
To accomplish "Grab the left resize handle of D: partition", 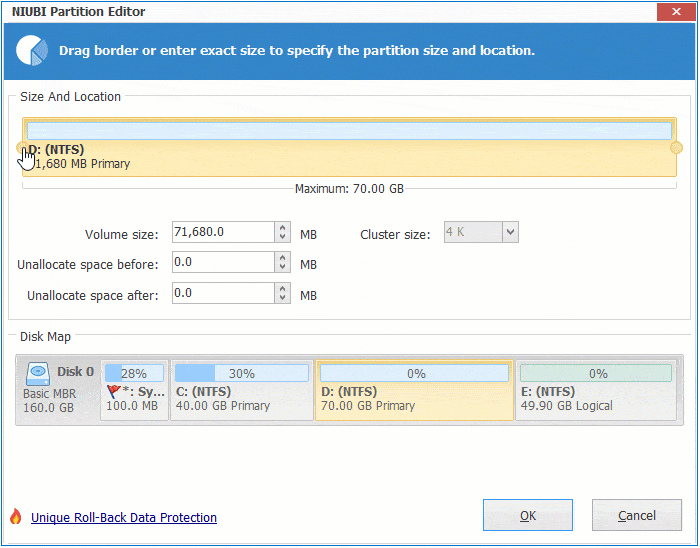I will pyautogui.click(x=23, y=148).
